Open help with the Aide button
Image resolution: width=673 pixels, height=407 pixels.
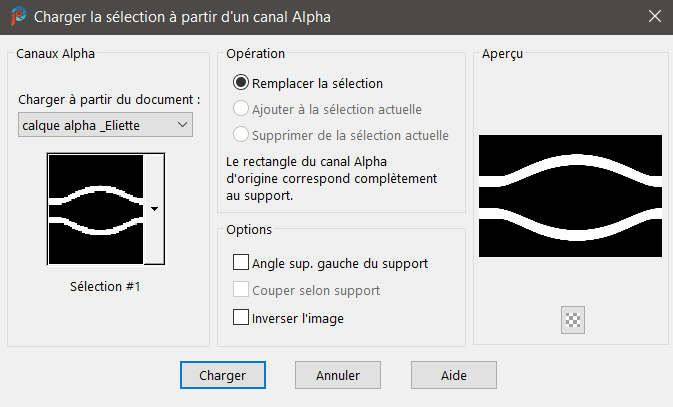coord(454,375)
